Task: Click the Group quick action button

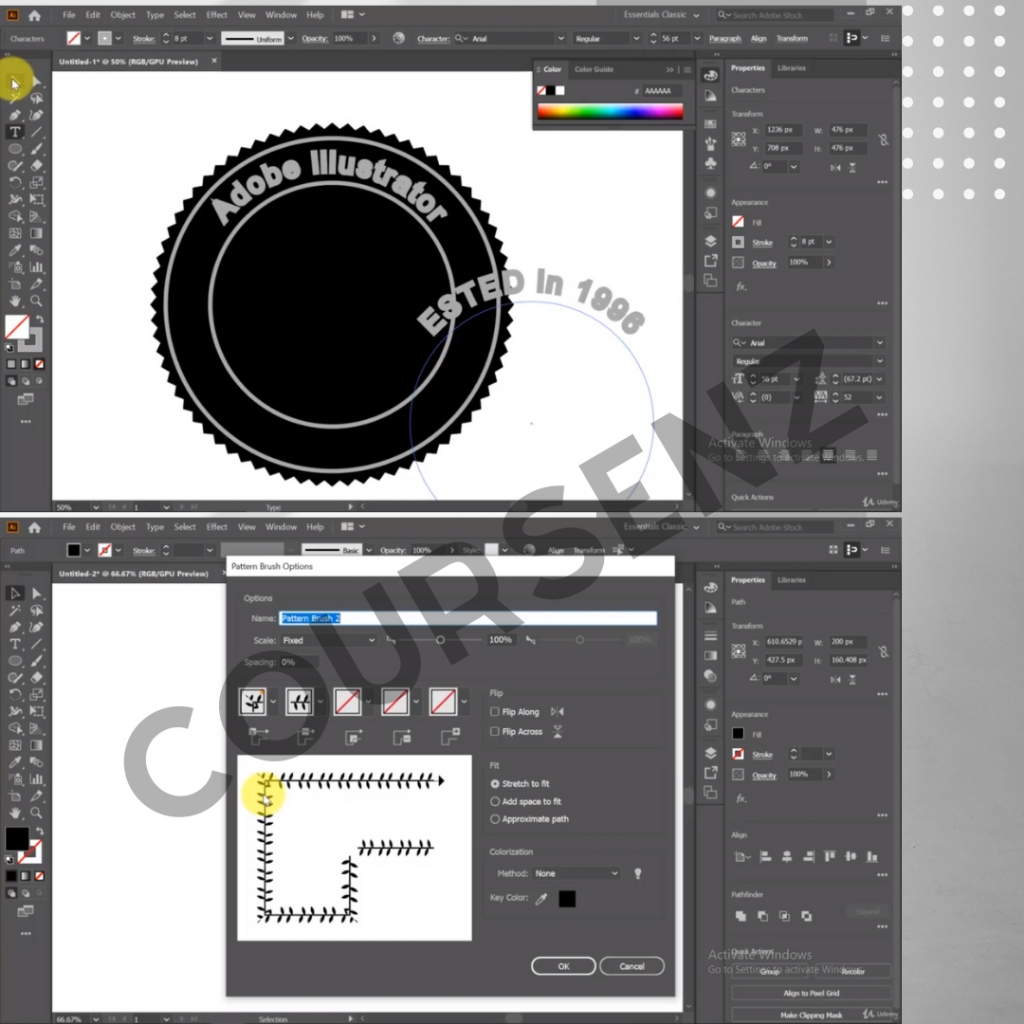Action: 769,971
